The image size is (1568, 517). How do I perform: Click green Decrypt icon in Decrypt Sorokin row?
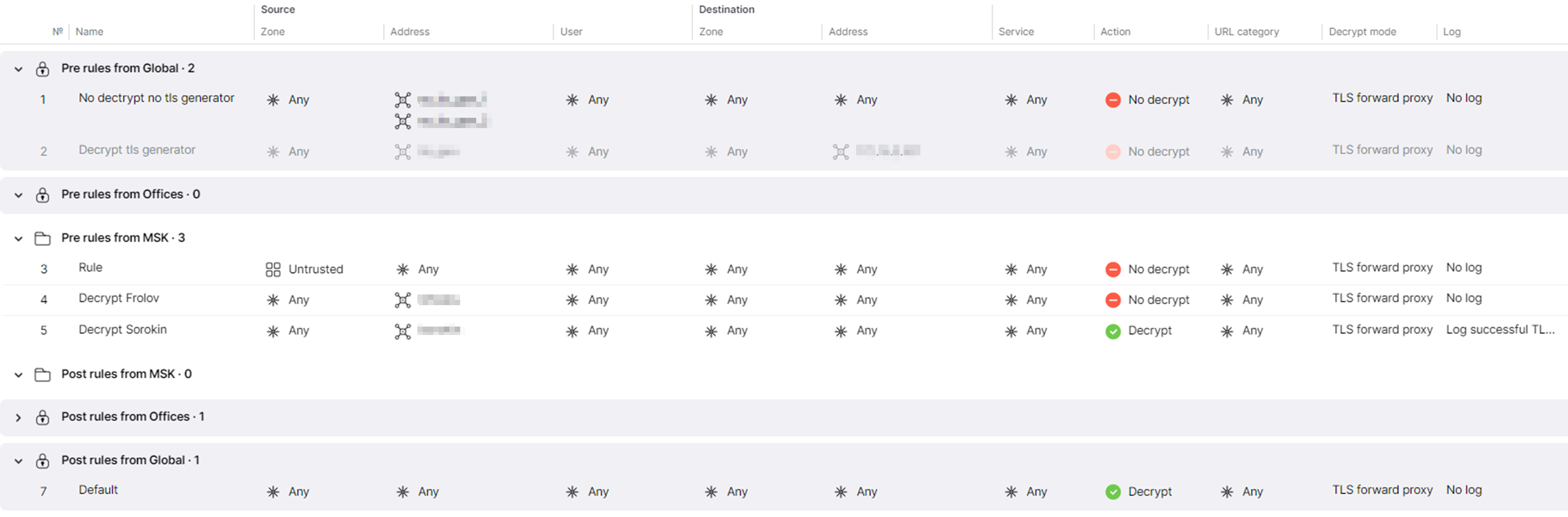point(1113,331)
